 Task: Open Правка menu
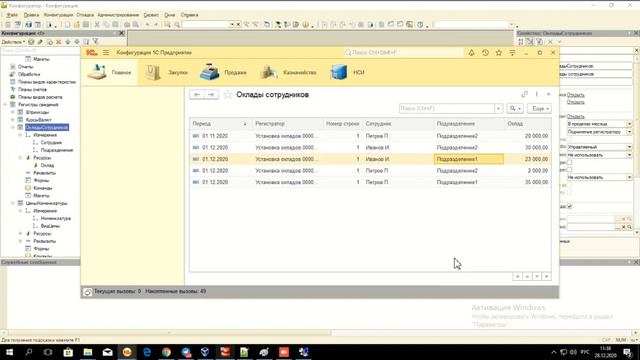pyautogui.click(x=31, y=15)
